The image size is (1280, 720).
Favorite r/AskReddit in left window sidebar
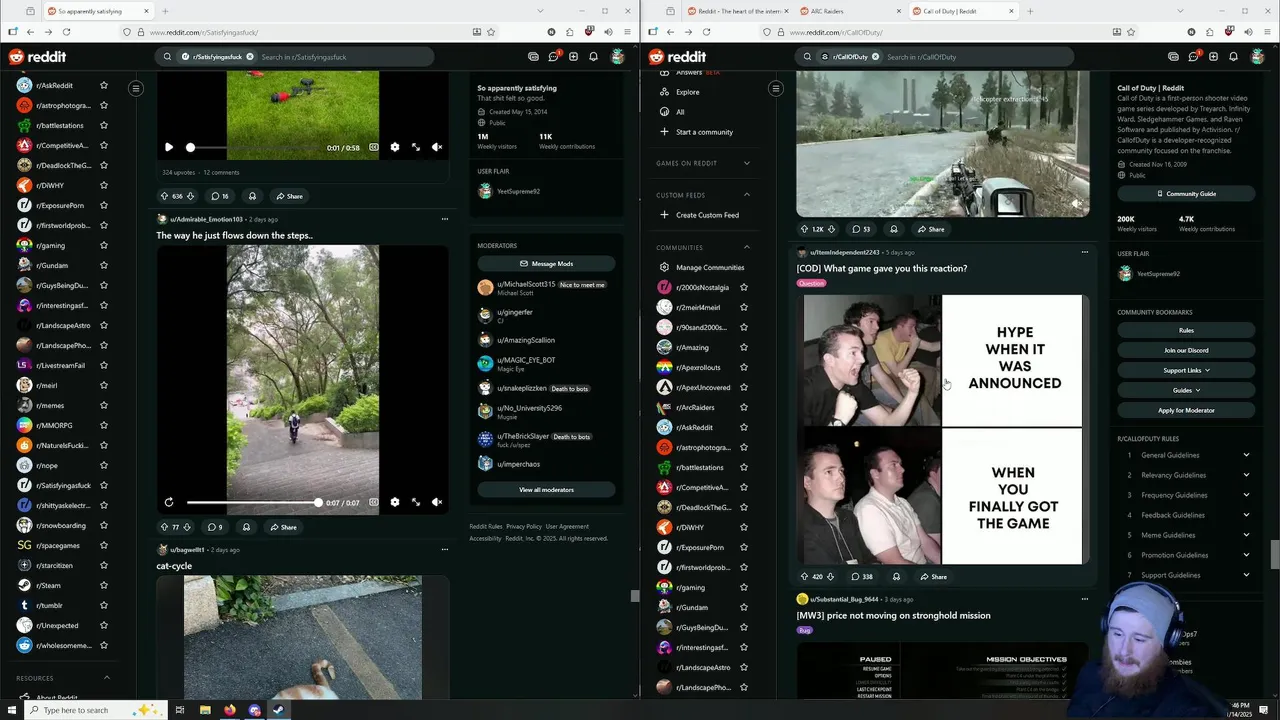coord(103,85)
